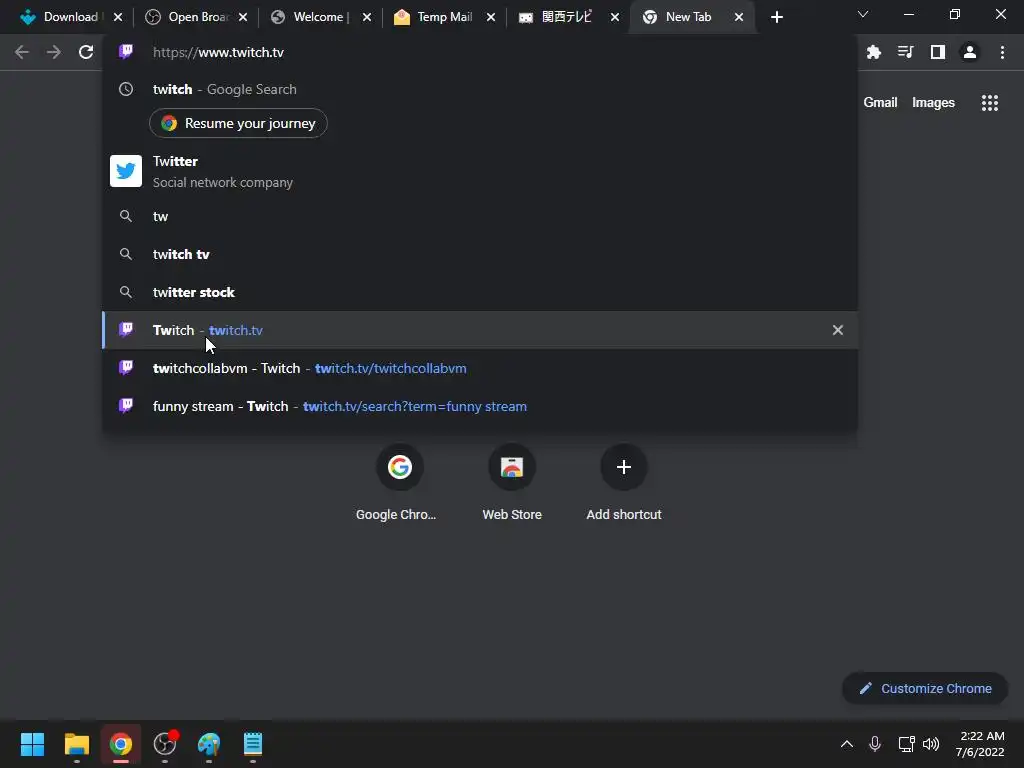
Task: Go back using the back arrow
Action: coord(22,52)
